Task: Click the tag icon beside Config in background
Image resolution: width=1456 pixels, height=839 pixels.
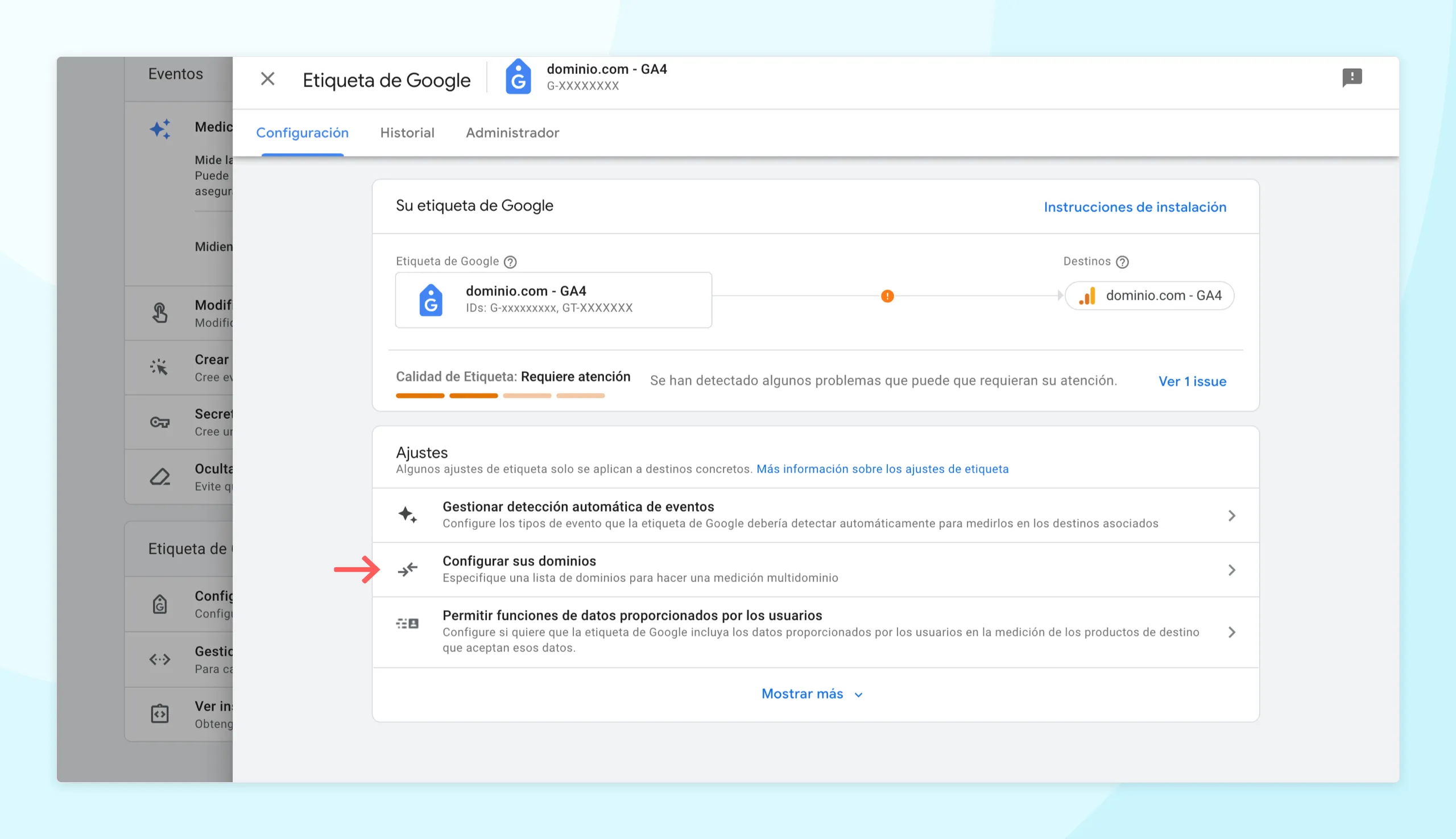Action: tap(160, 604)
